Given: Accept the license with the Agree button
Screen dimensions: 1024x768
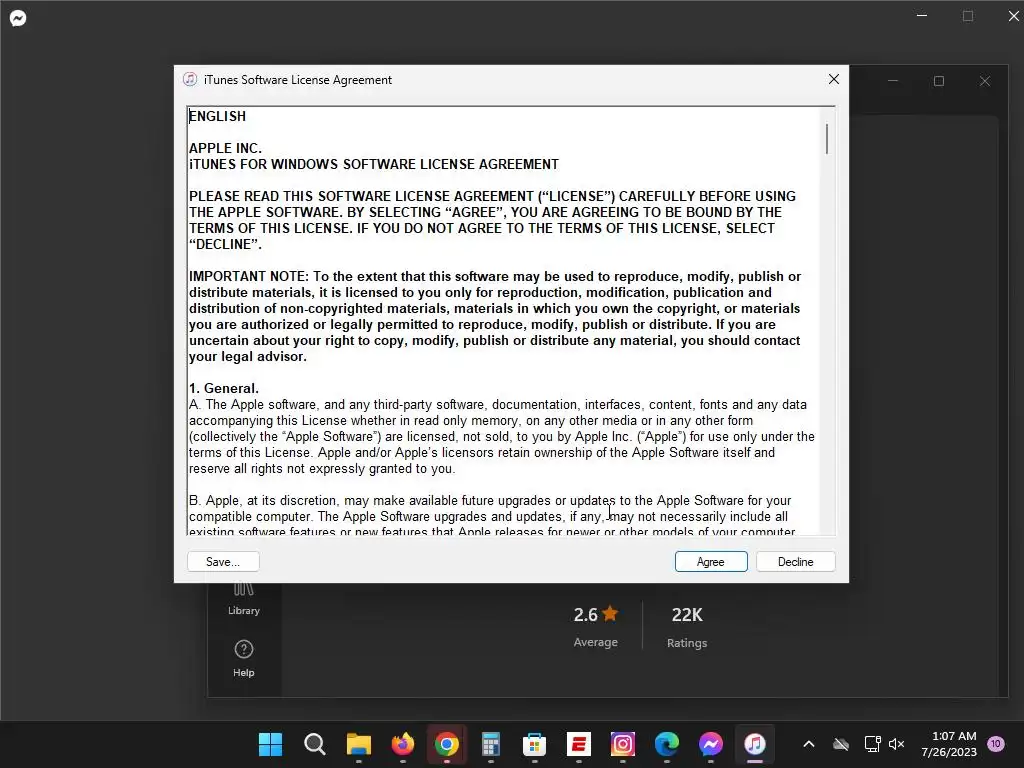Looking at the screenshot, I should [x=711, y=562].
